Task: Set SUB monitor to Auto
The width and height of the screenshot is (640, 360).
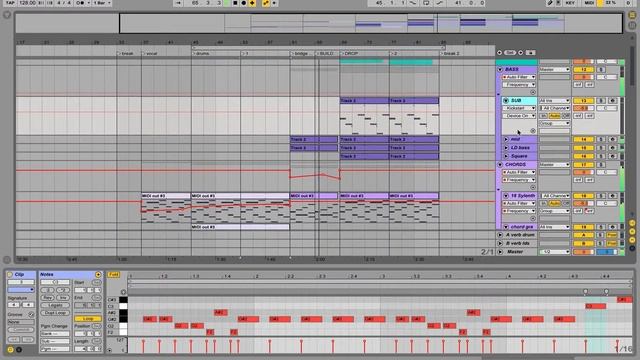Action: [554, 116]
